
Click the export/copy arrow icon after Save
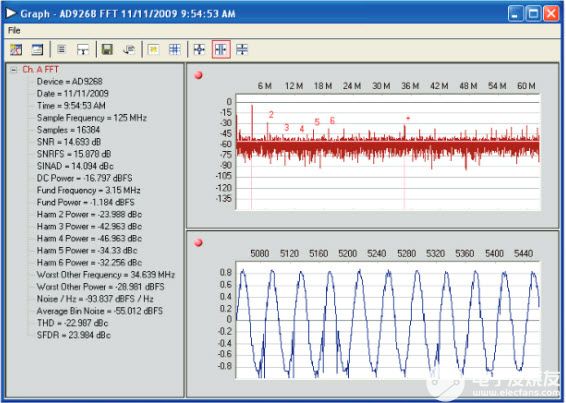pyautogui.click(x=129, y=49)
